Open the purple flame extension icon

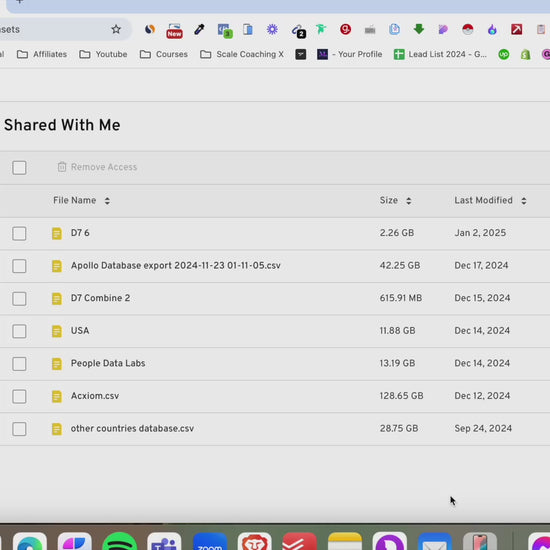tap(492, 29)
